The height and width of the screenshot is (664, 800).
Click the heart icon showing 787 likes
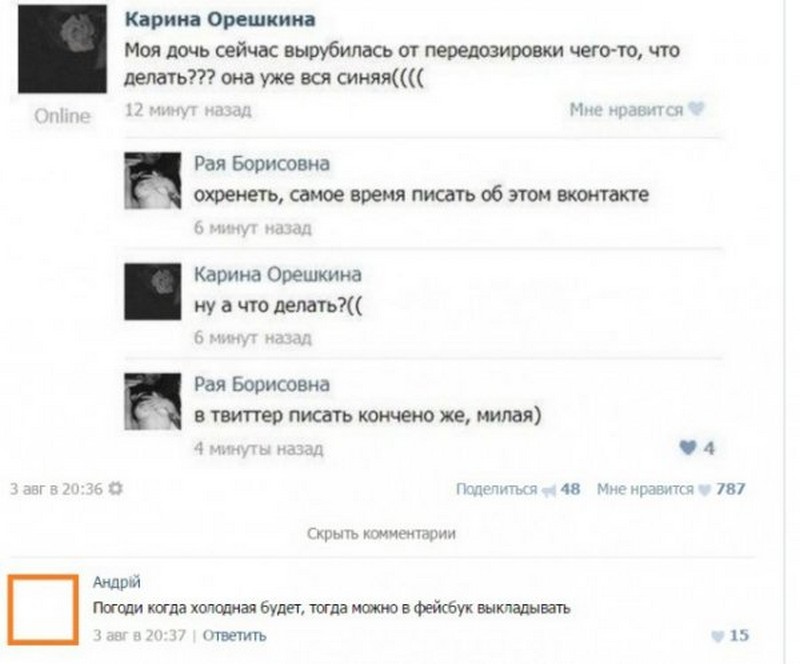click(x=706, y=490)
